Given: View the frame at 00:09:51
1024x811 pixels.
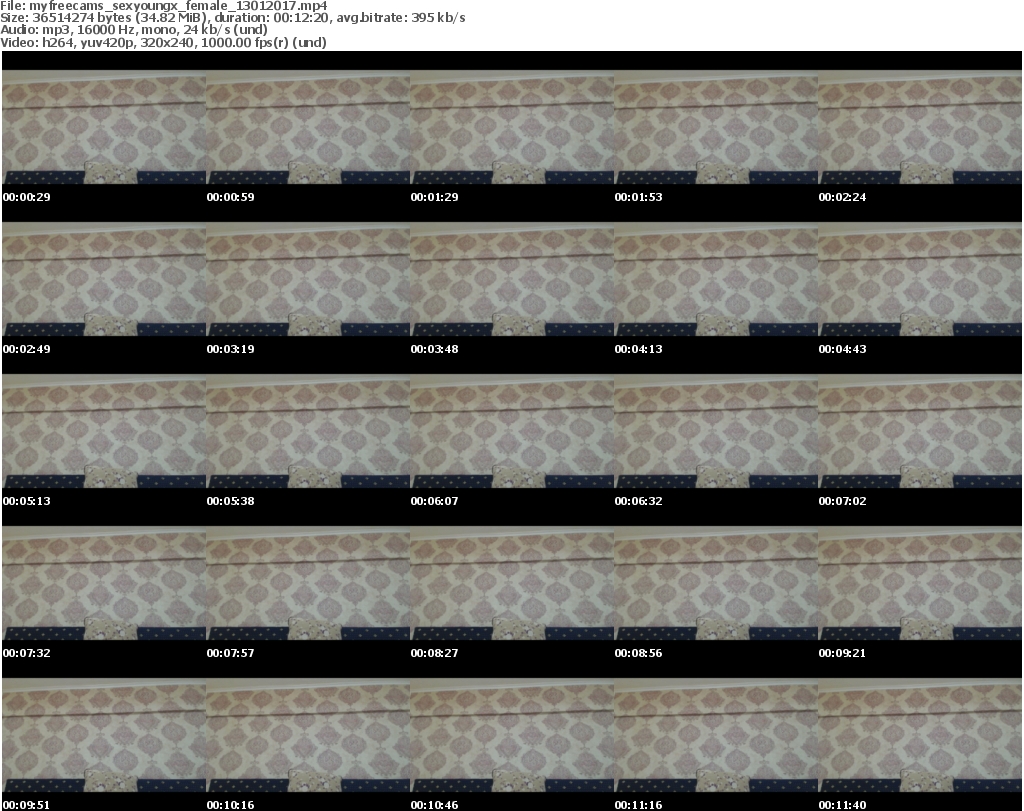Looking at the screenshot, I should (x=104, y=736).
